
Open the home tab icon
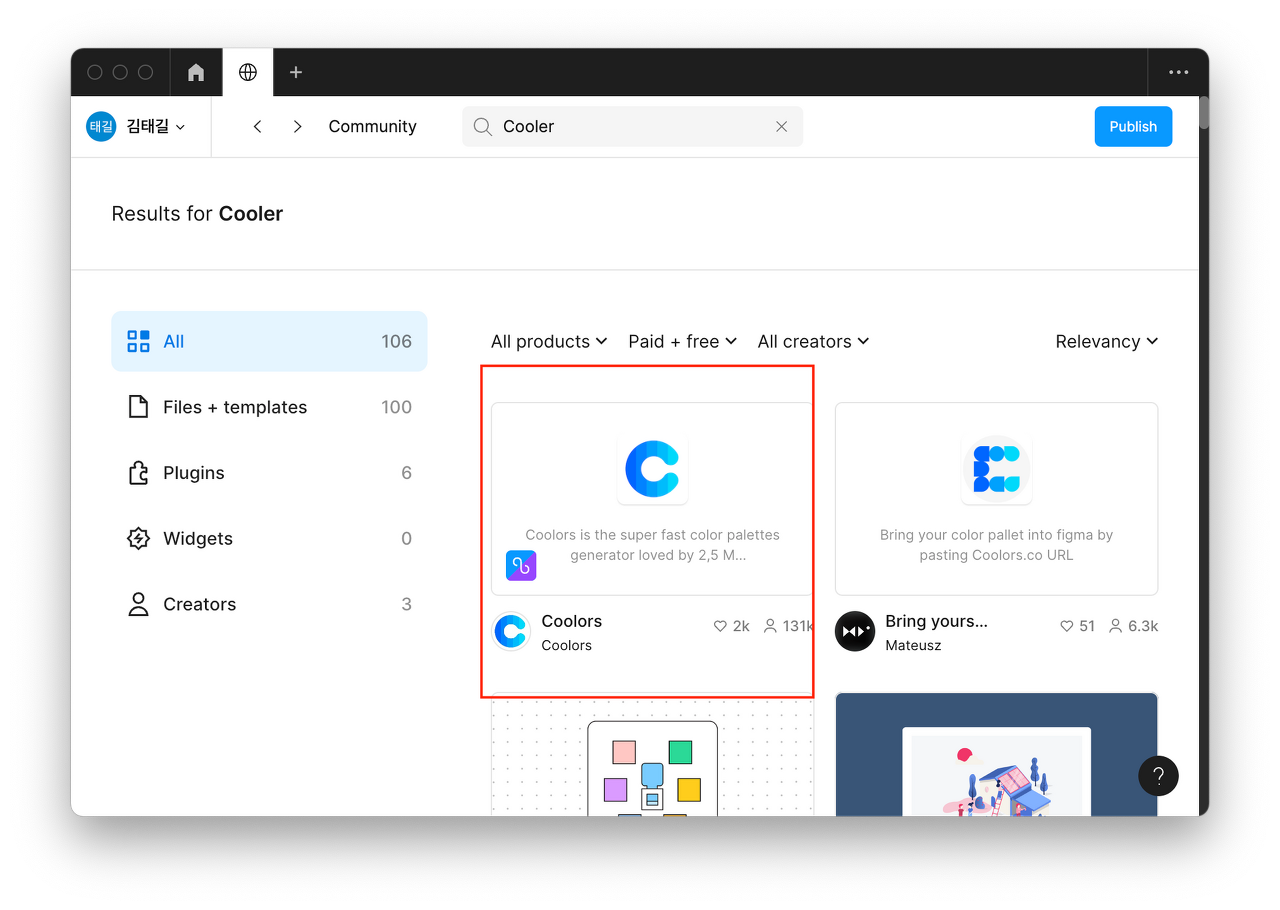pos(196,72)
